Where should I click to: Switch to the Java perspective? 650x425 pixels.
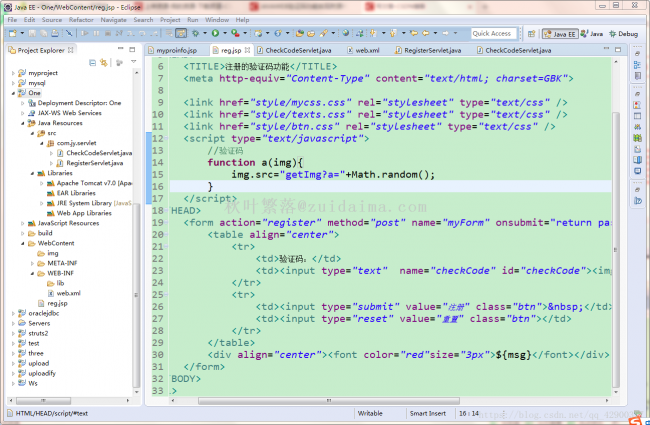point(592,33)
